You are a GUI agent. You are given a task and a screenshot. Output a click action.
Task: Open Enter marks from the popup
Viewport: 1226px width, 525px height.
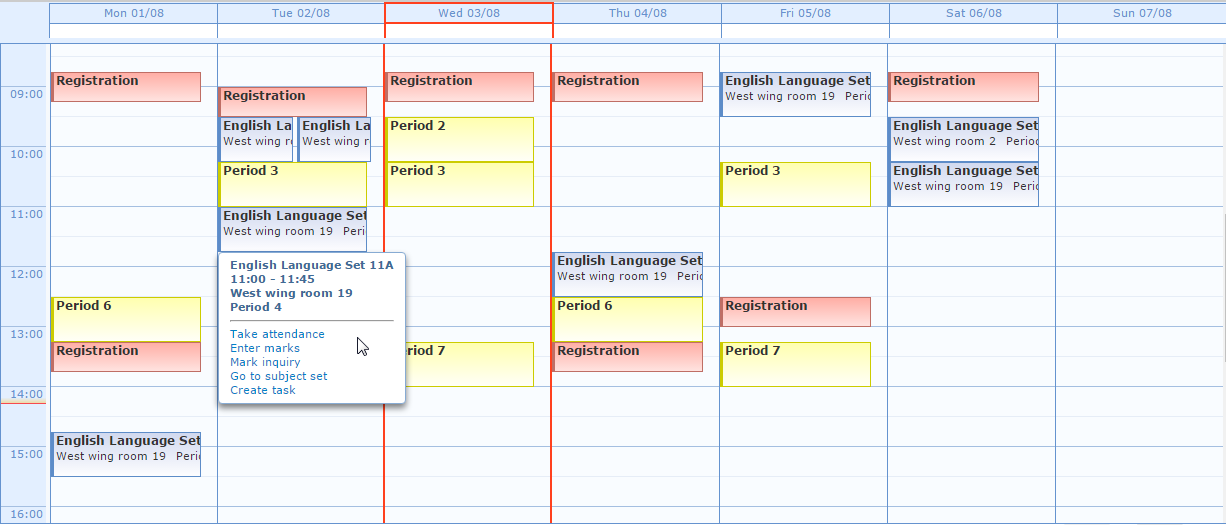click(x=265, y=348)
